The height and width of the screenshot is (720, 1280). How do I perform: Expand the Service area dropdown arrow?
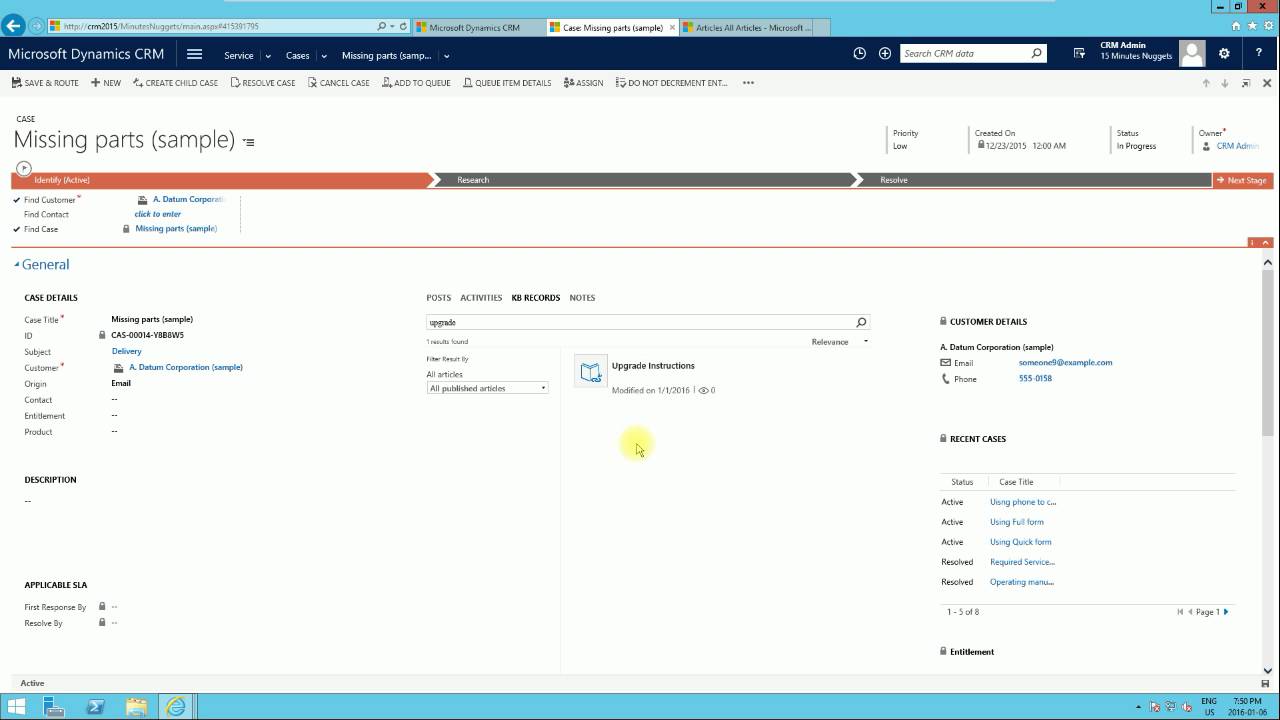point(268,56)
